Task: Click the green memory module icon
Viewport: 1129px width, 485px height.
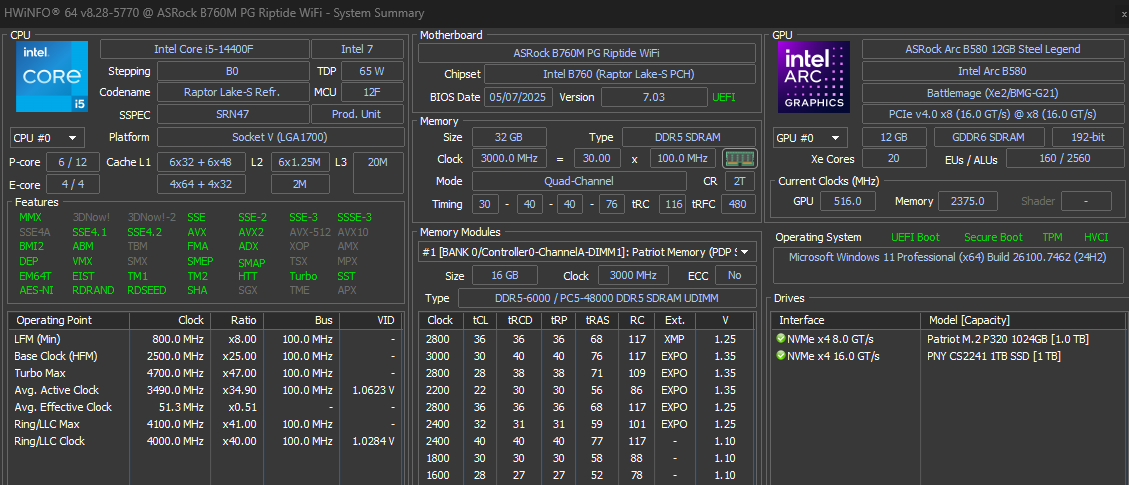Action: 740,159
